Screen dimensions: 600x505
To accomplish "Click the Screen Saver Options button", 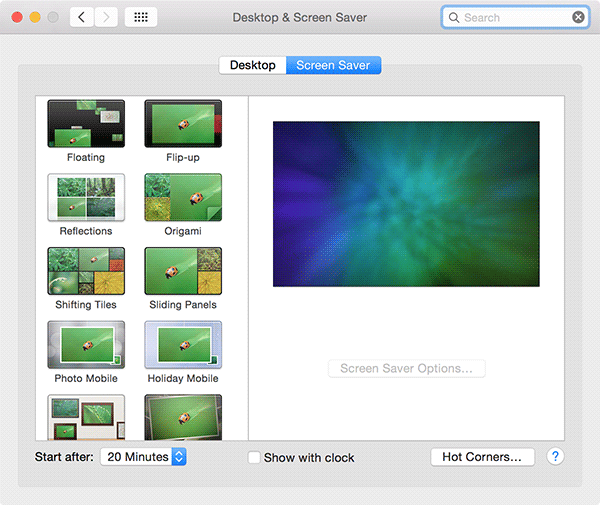I will [406, 369].
